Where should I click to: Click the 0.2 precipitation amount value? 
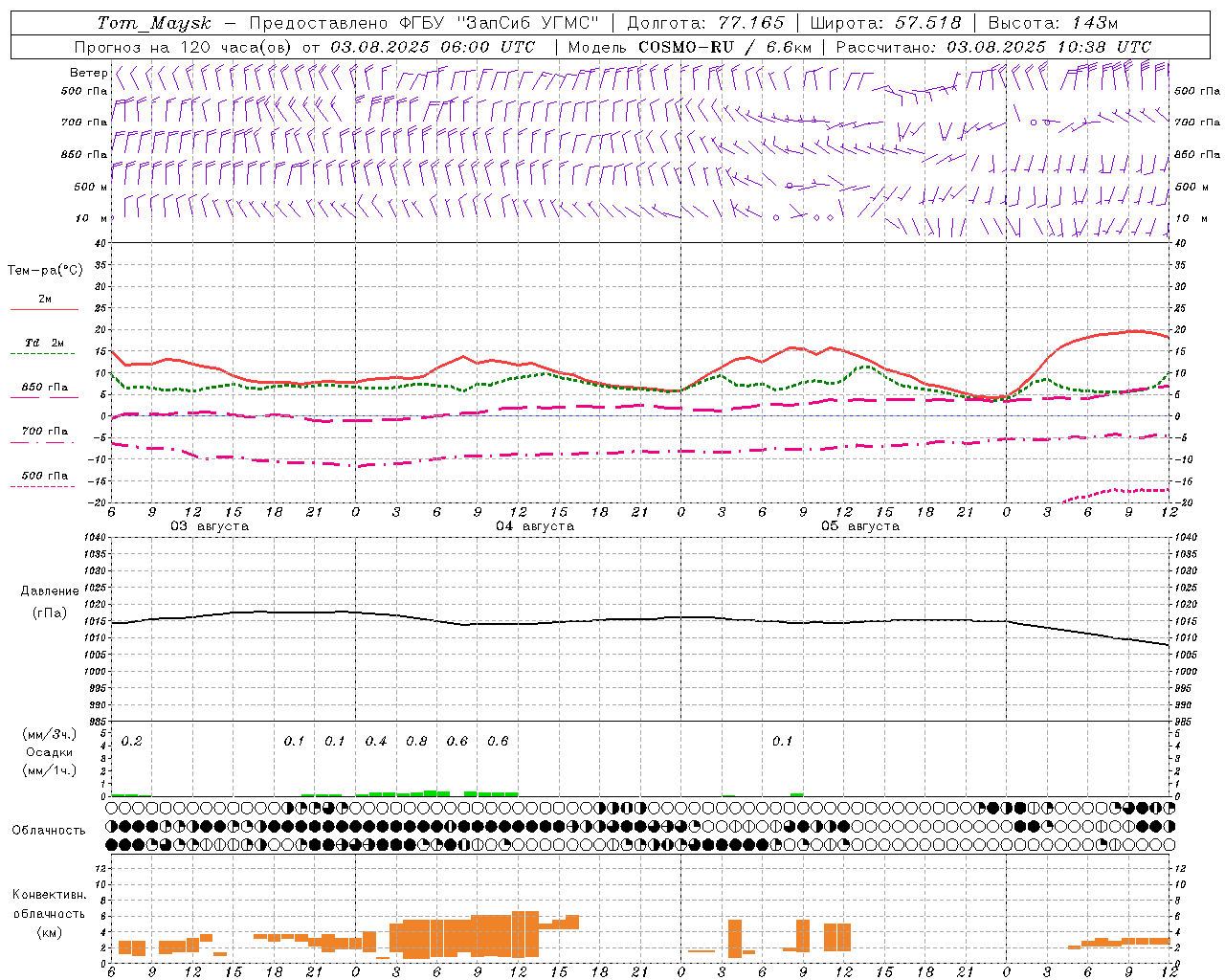(x=132, y=741)
